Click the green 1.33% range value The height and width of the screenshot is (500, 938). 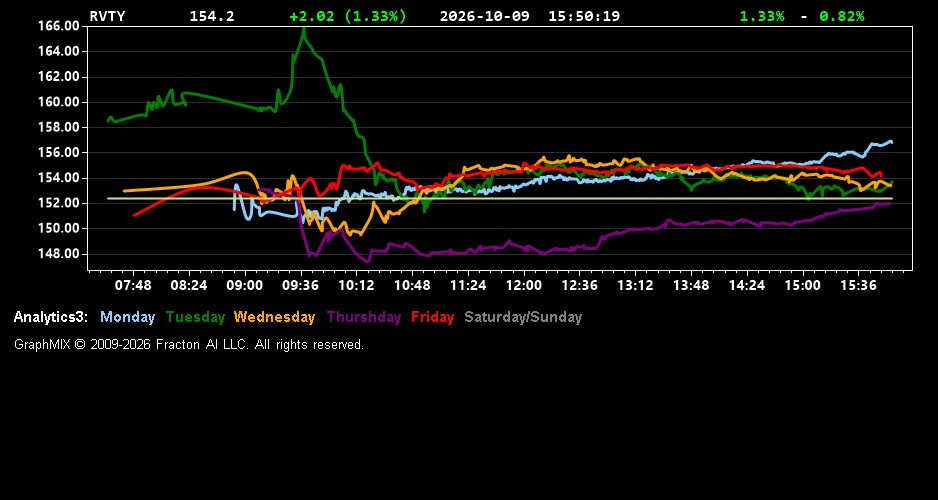(x=762, y=16)
